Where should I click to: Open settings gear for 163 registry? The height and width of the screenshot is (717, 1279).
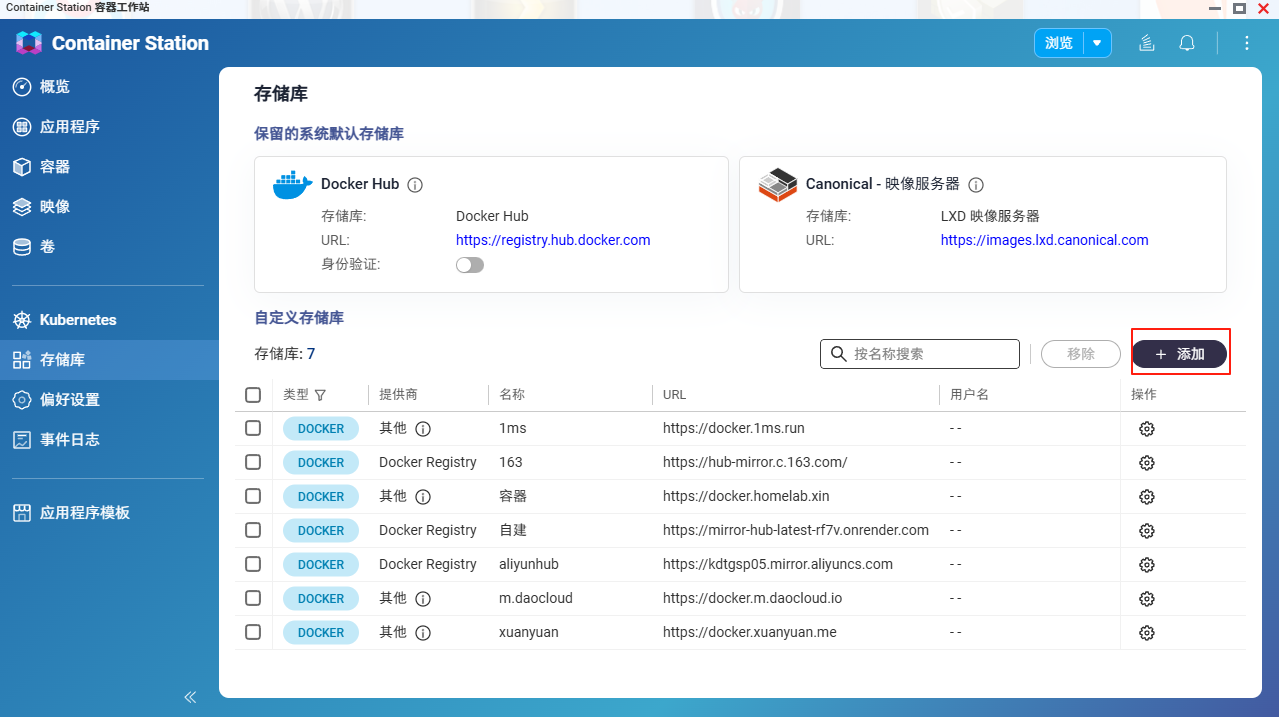click(x=1147, y=463)
